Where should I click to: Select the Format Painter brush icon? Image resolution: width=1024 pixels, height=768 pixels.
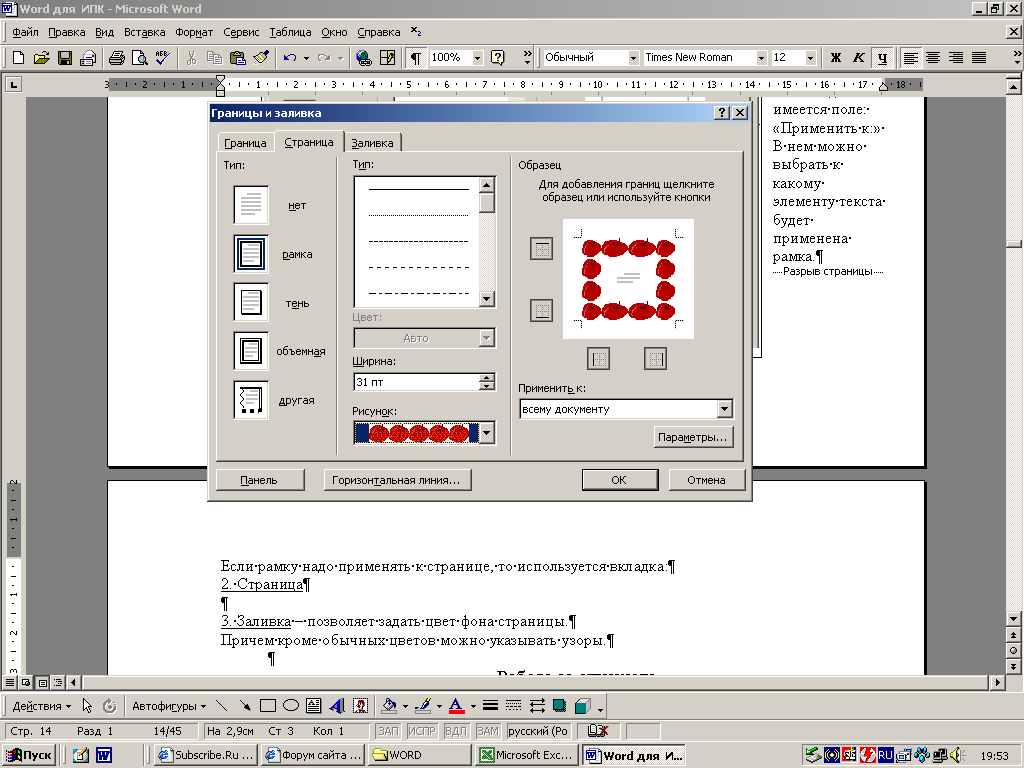click(261, 58)
